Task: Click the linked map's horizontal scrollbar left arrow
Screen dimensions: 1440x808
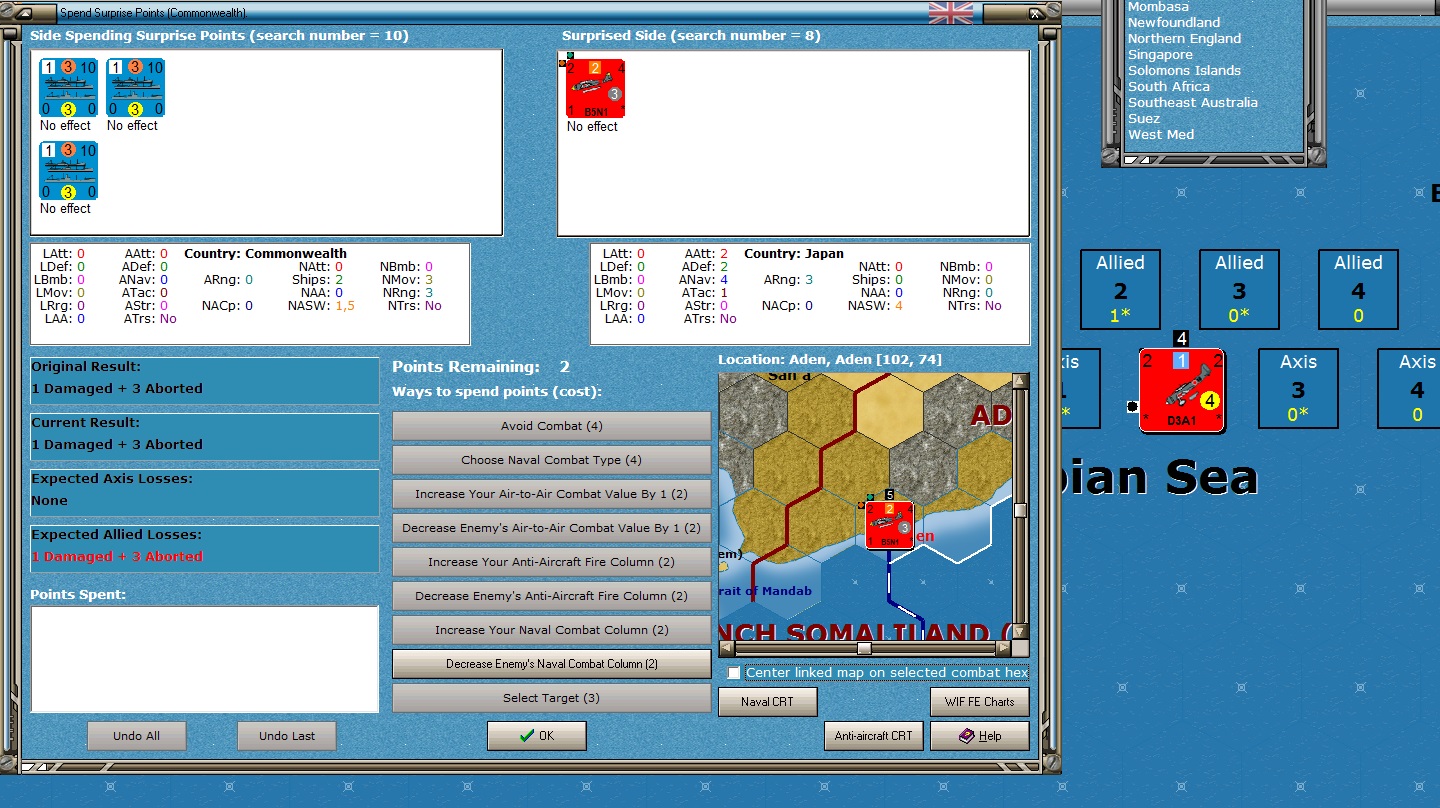Action: 727,649
